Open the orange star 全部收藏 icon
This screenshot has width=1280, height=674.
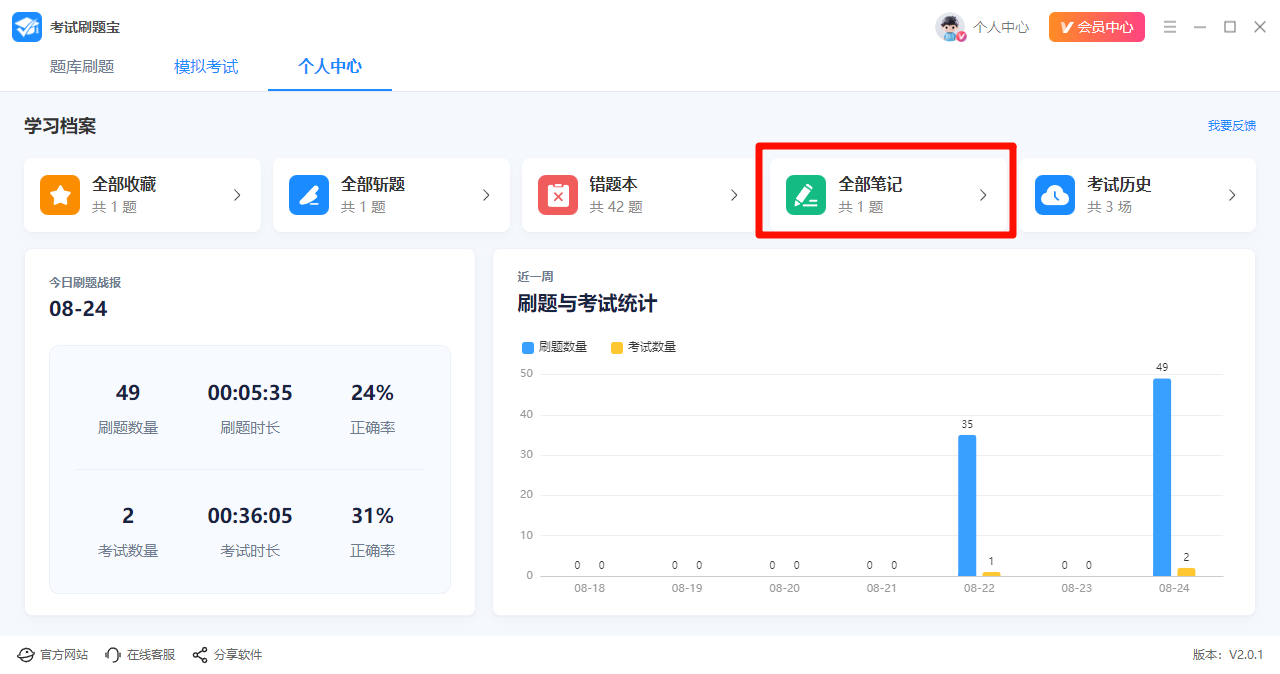point(60,195)
